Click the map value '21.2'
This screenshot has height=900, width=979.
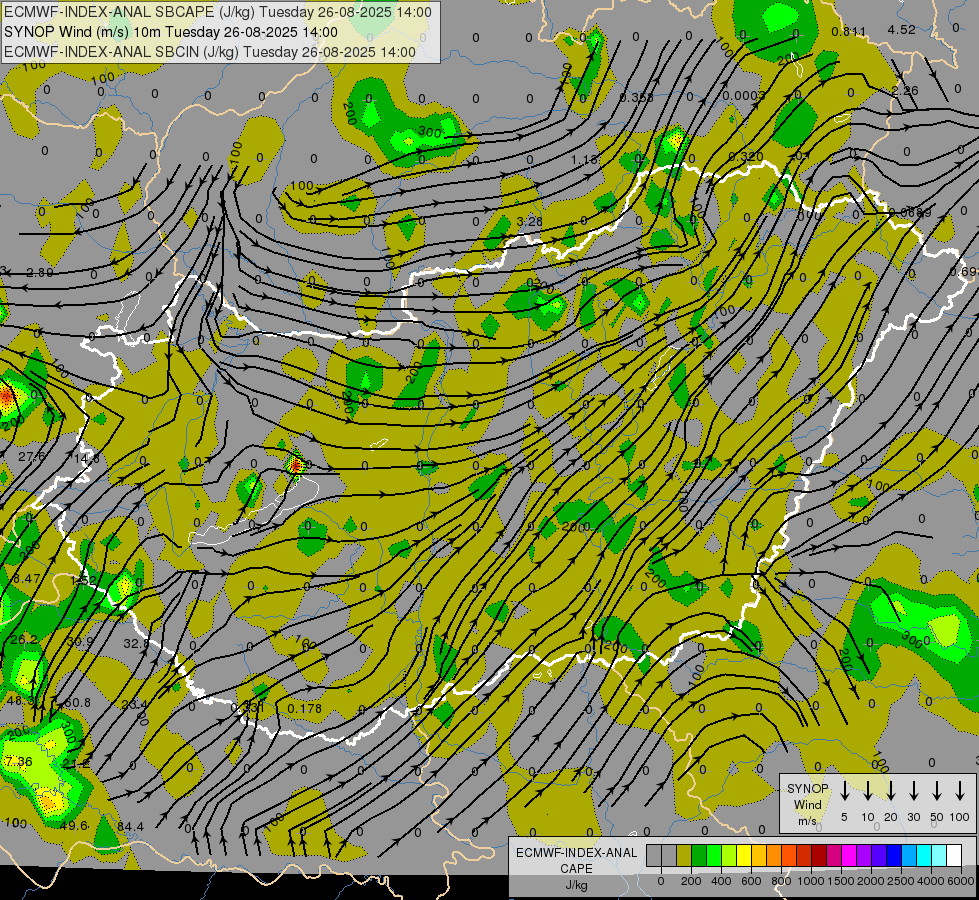point(76,764)
